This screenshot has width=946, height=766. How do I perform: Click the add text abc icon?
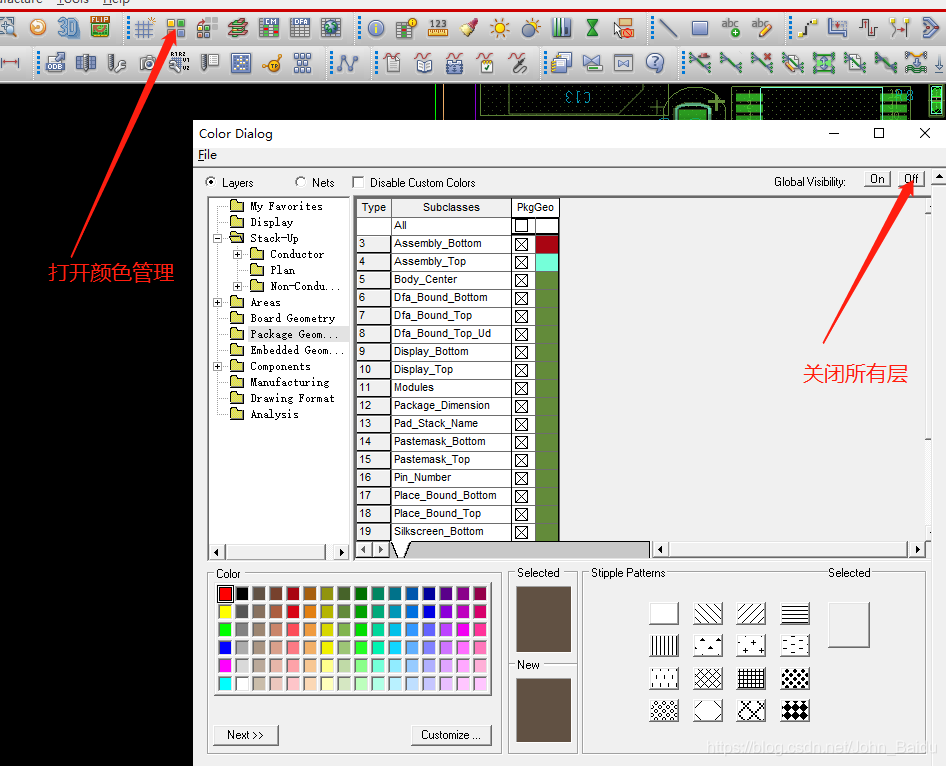(731, 28)
